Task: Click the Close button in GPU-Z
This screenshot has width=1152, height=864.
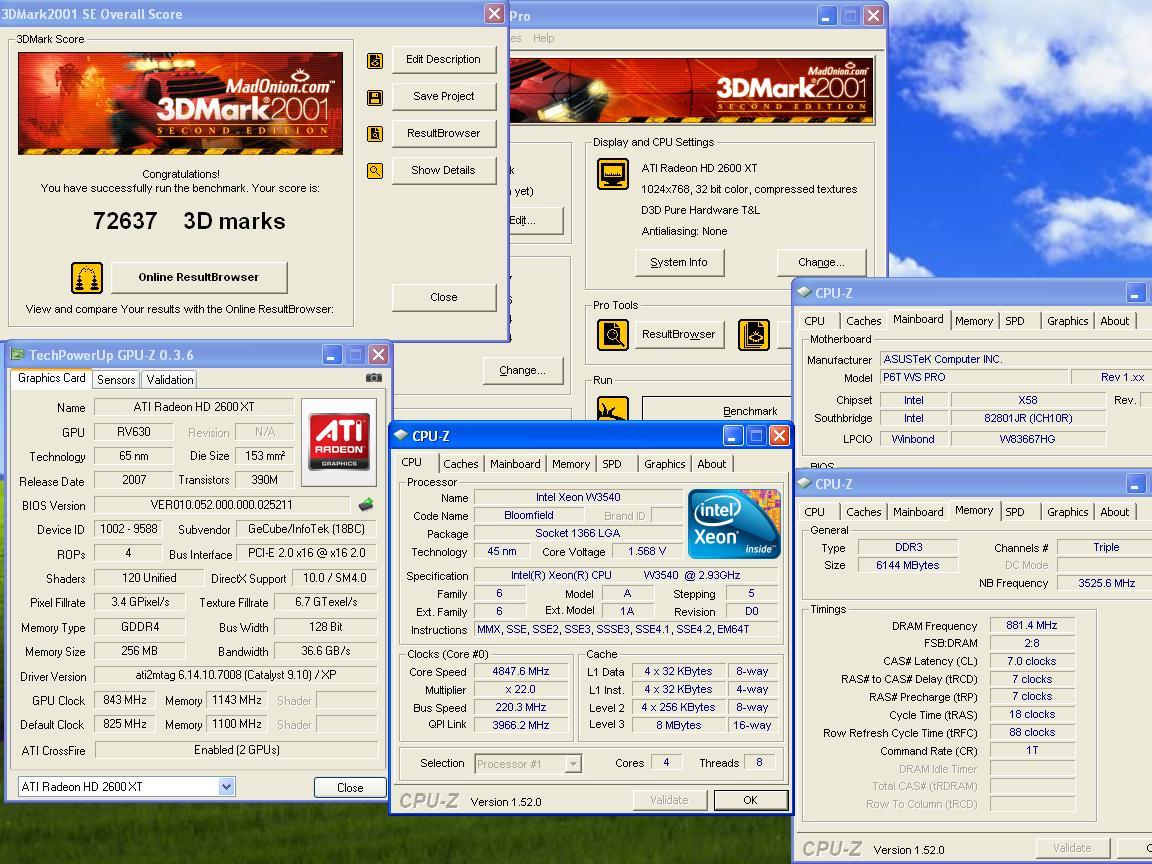Action: [350, 788]
